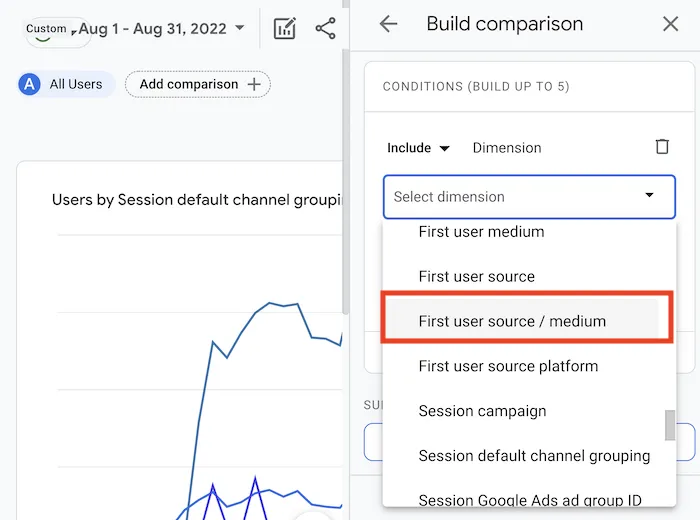Click the back arrow in Build comparison
The image size is (700, 520).
coord(388,24)
